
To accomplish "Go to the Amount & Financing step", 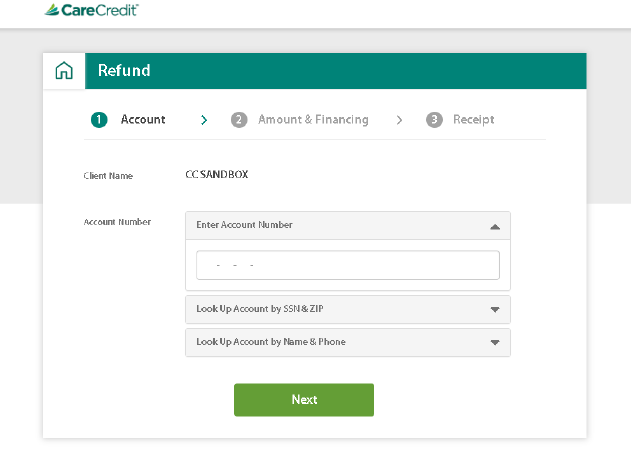I will (x=313, y=120).
